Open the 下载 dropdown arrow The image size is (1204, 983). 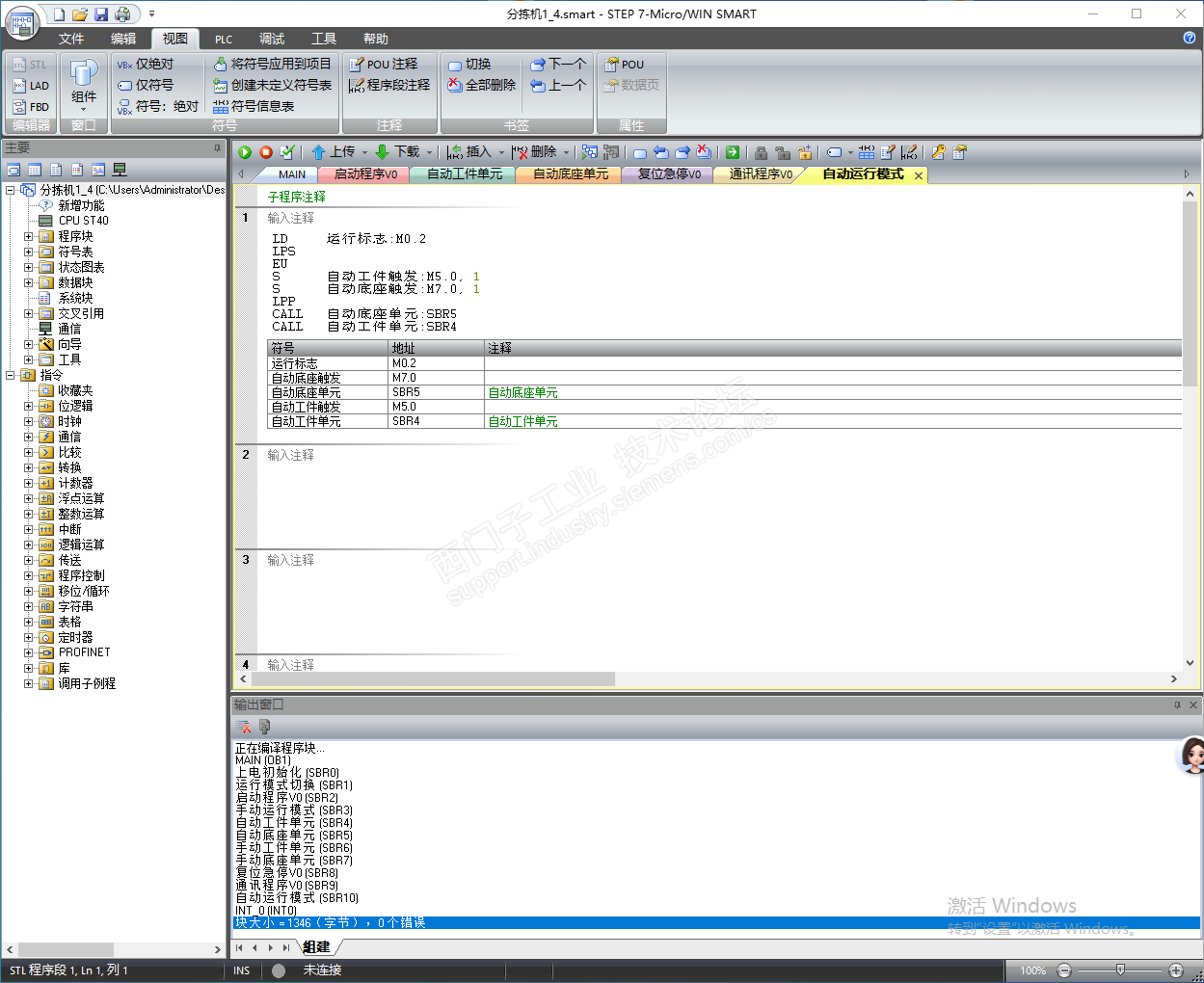430,152
